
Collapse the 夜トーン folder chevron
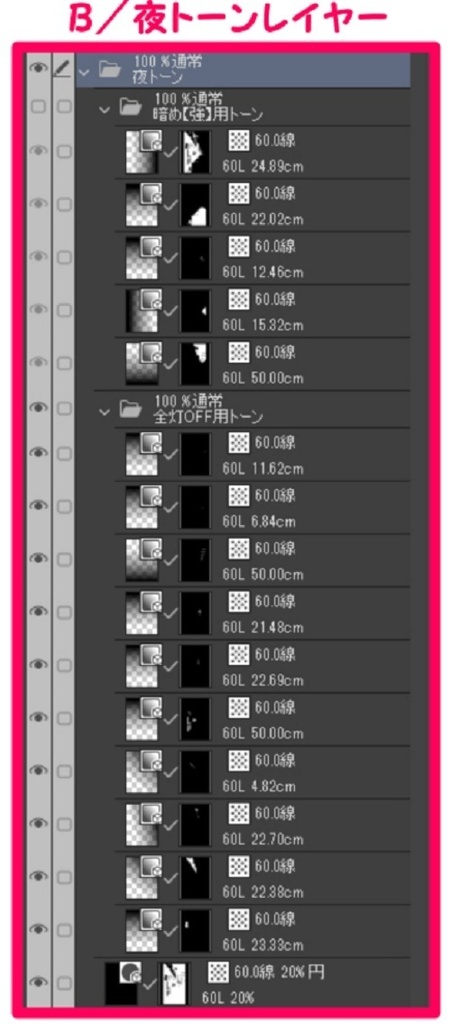(x=83, y=72)
